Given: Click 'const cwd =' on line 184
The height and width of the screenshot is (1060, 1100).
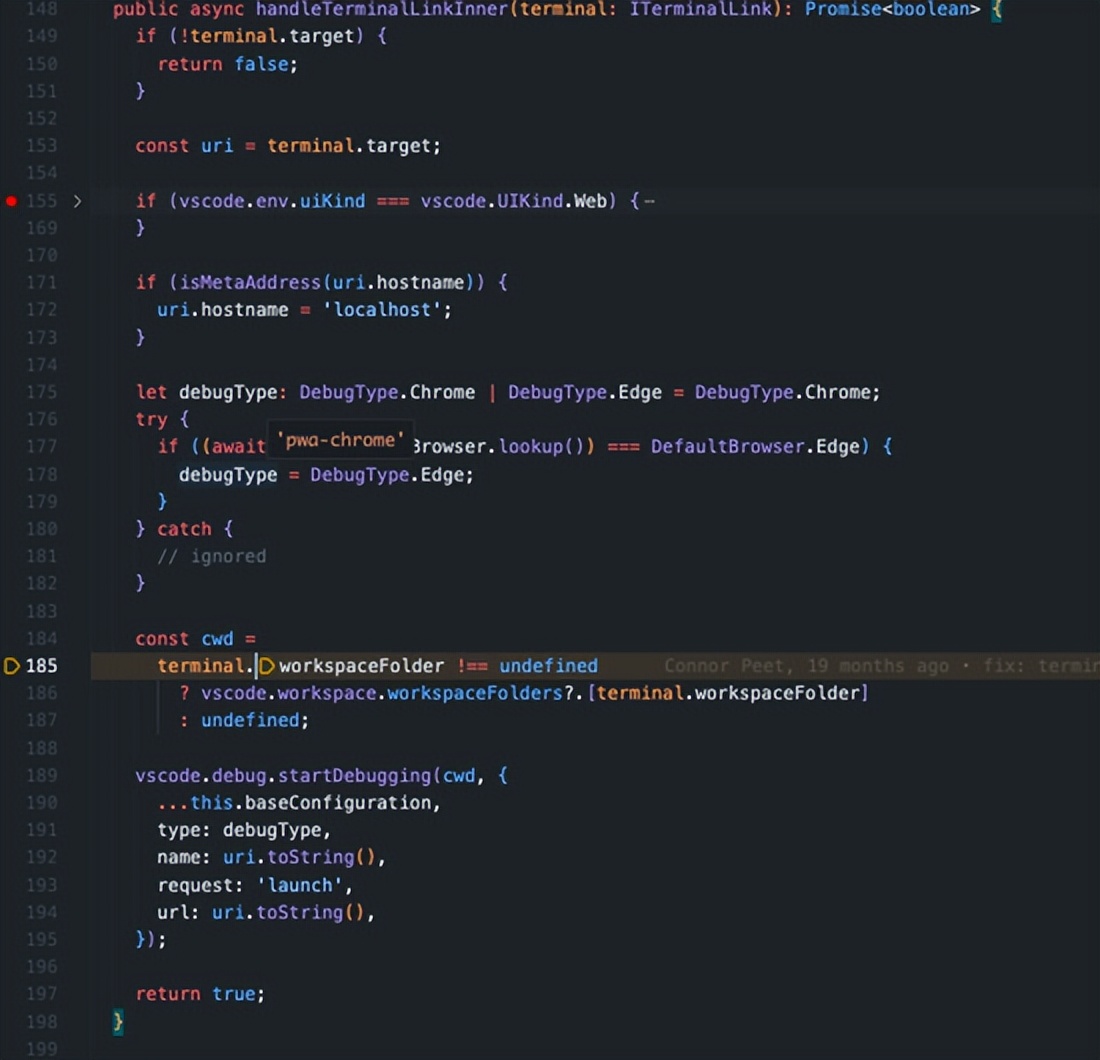Looking at the screenshot, I should 196,639.
